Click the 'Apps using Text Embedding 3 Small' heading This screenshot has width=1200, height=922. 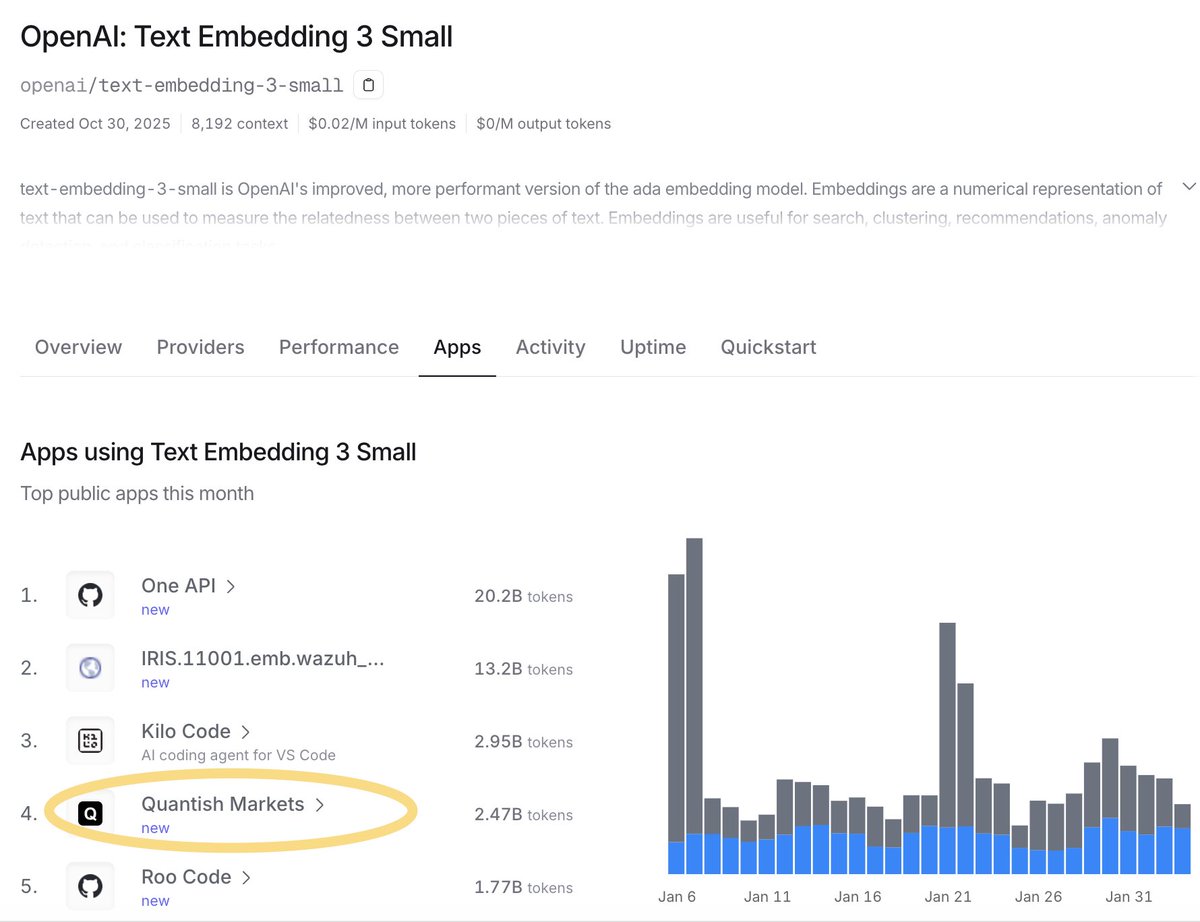pyautogui.click(x=218, y=452)
